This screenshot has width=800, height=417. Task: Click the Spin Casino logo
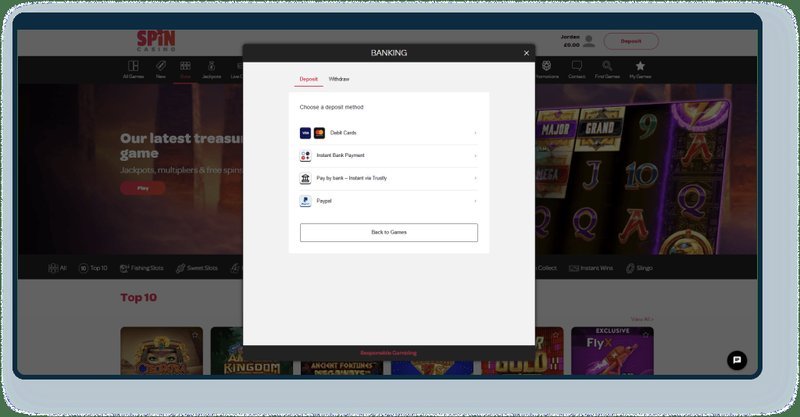click(x=156, y=41)
